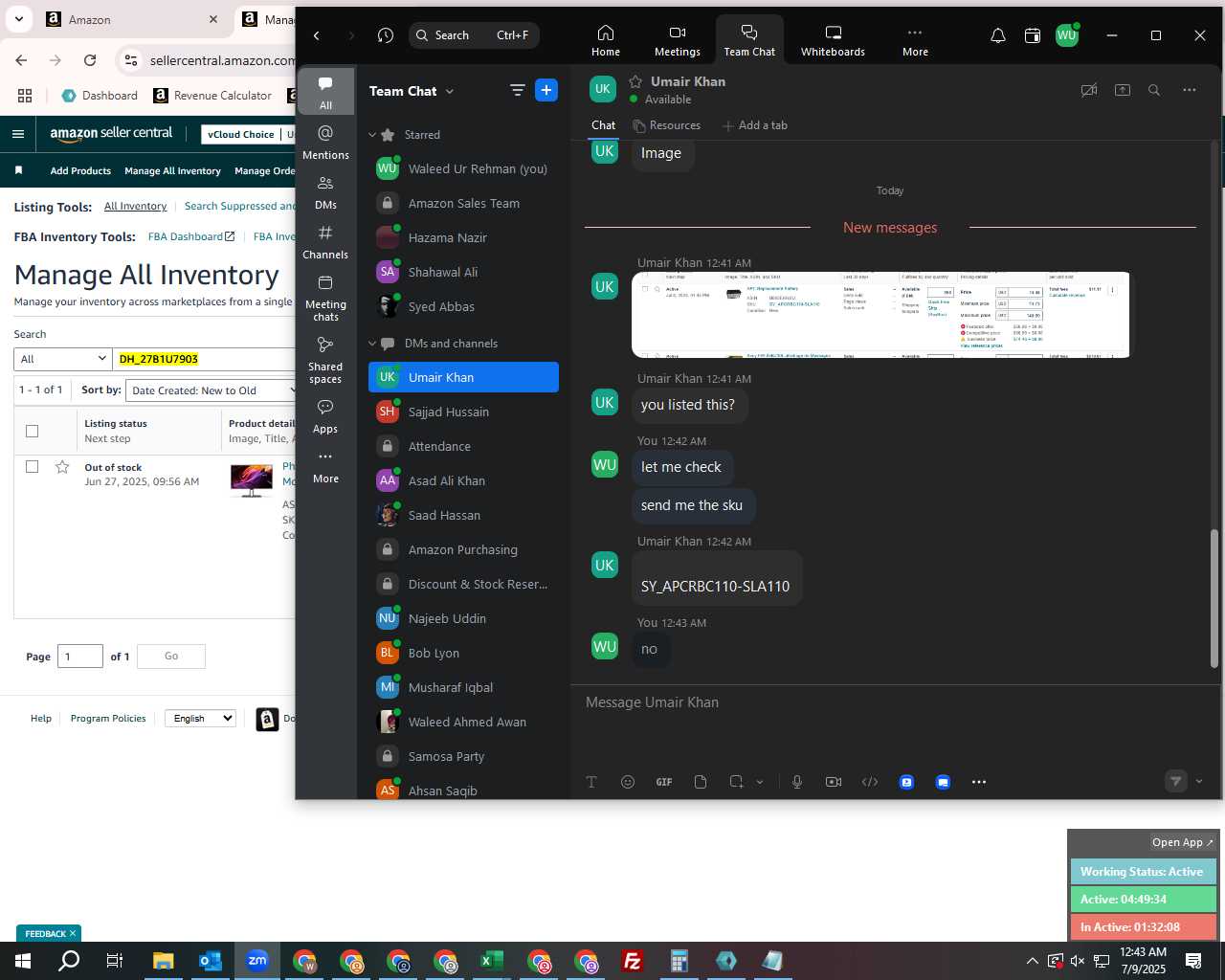Open Shared spaces in sidebar
The height and width of the screenshot is (980, 1225).
pyautogui.click(x=325, y=359)
